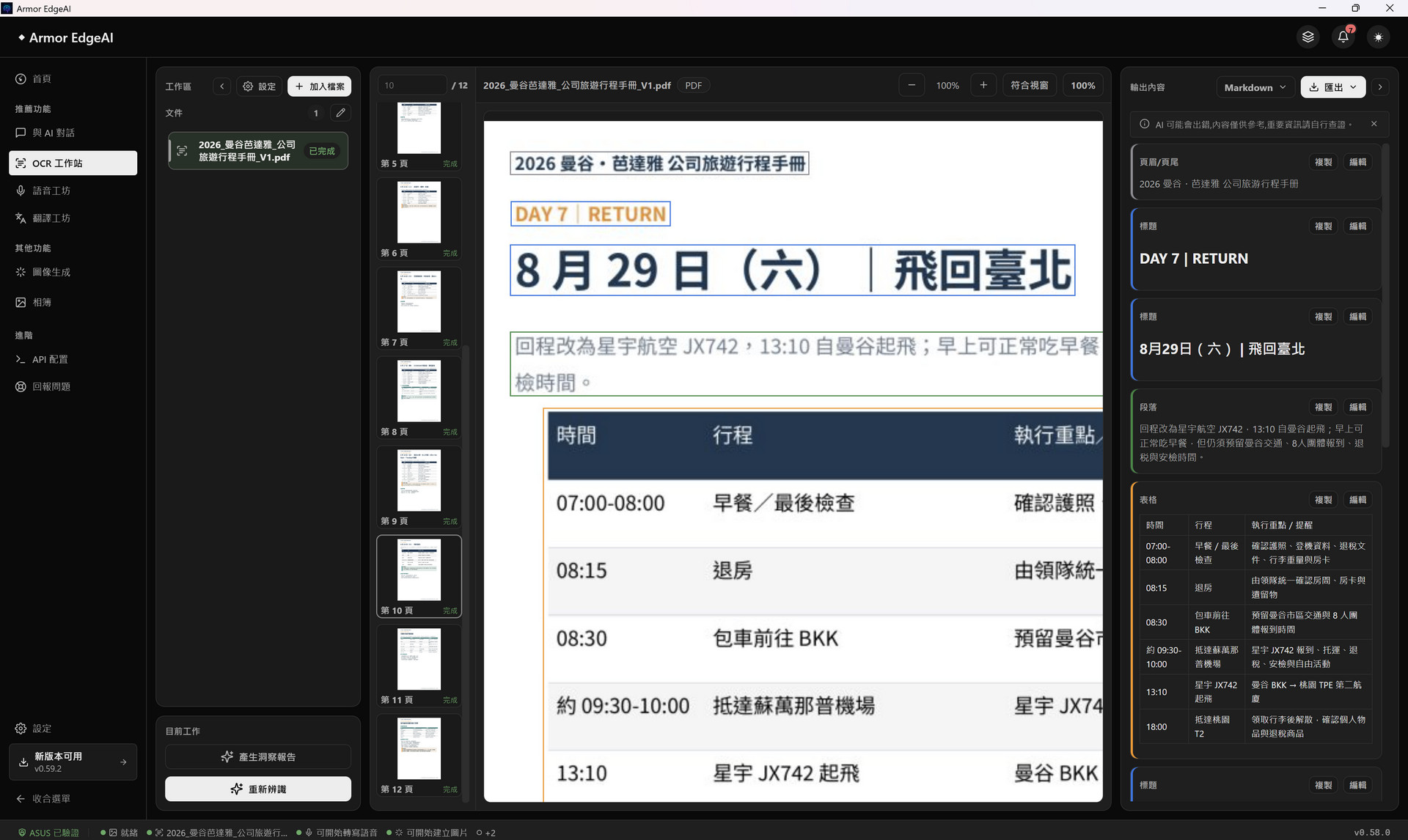Select page thumbnail 第 8 頁
The image size is (1408, 840).
pyautogui.click(x=419, y=397)
